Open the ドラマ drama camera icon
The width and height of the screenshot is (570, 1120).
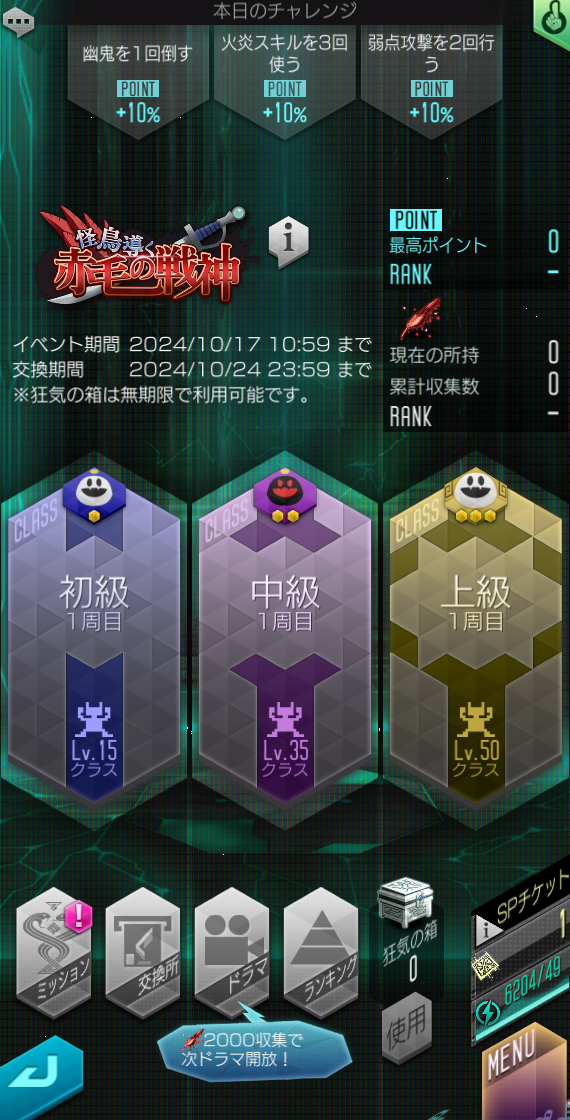click(x=231, y=951)
